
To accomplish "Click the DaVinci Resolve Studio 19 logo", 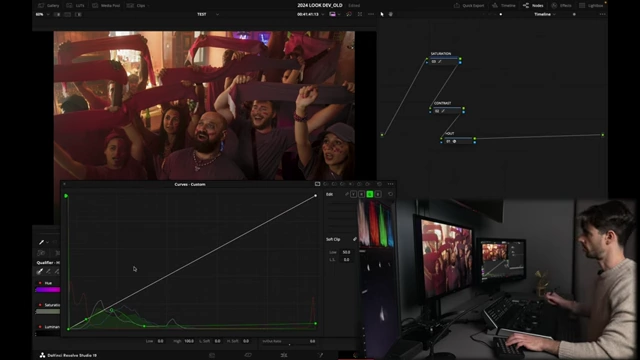I will click(x=42, y=355).
